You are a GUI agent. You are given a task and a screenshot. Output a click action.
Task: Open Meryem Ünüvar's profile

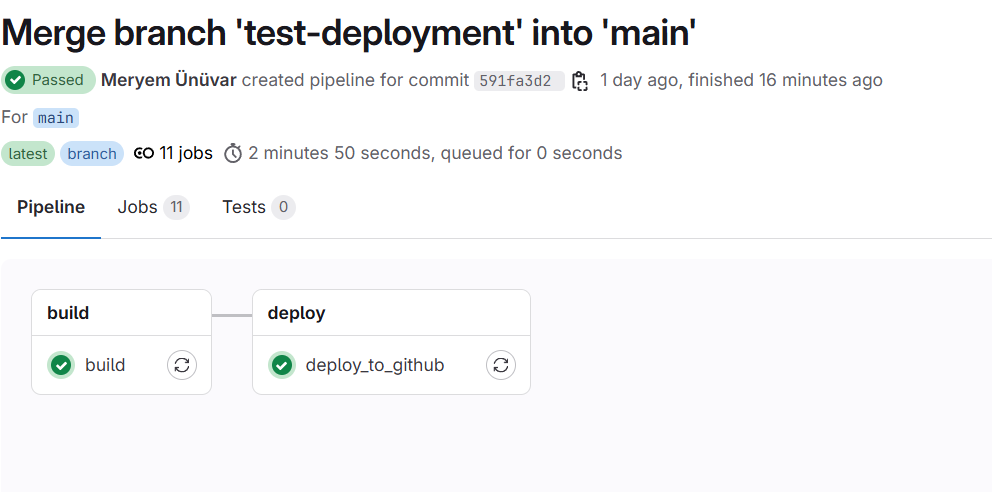point(169,80)
